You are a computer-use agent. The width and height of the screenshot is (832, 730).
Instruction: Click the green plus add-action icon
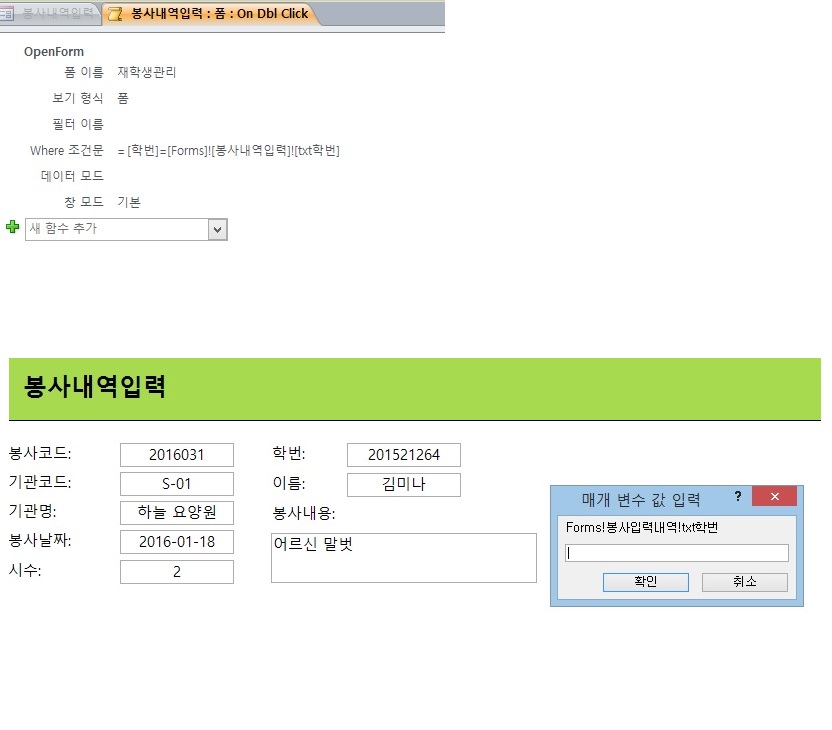click(12, 228)
